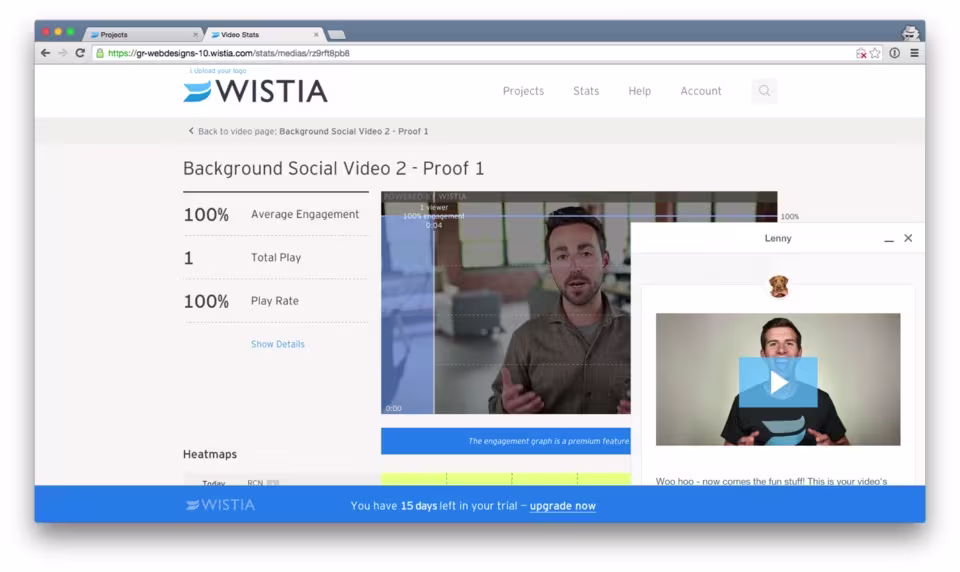The width and height of the screenshot is (960, 572).
Task: Click the Wistia logo in trial banner
Action: (220, 505)
